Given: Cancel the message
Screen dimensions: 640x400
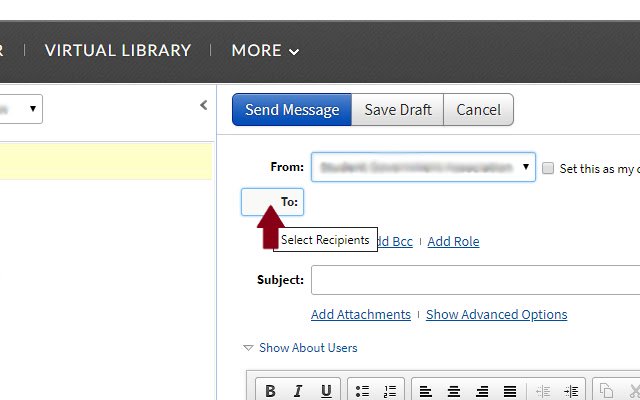Looking at the screenshot, I should coord(478,109).
